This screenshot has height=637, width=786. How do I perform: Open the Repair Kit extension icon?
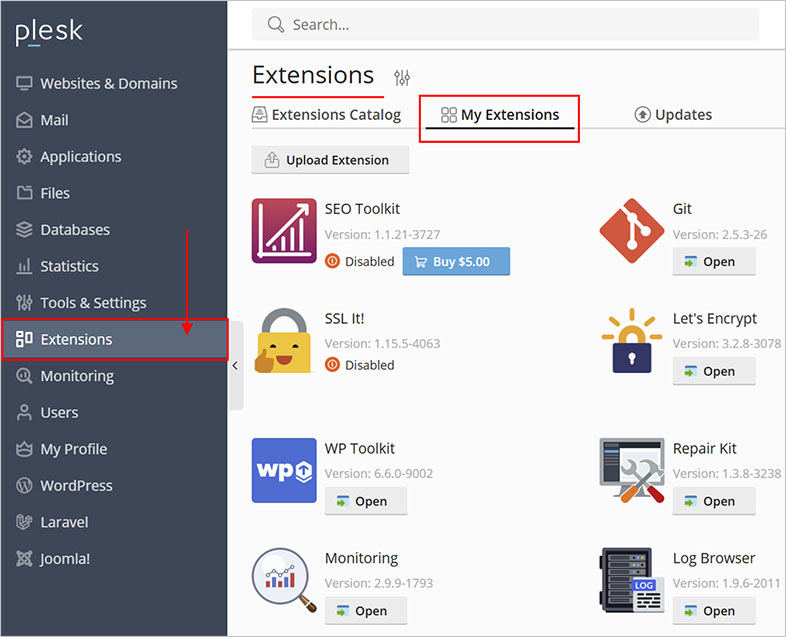[x=632, y=471]
